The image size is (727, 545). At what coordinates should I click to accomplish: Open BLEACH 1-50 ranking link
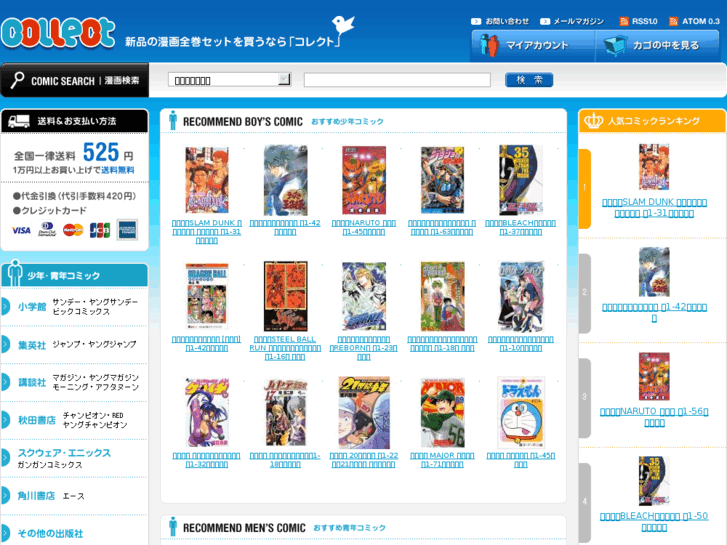coord(654,522)
